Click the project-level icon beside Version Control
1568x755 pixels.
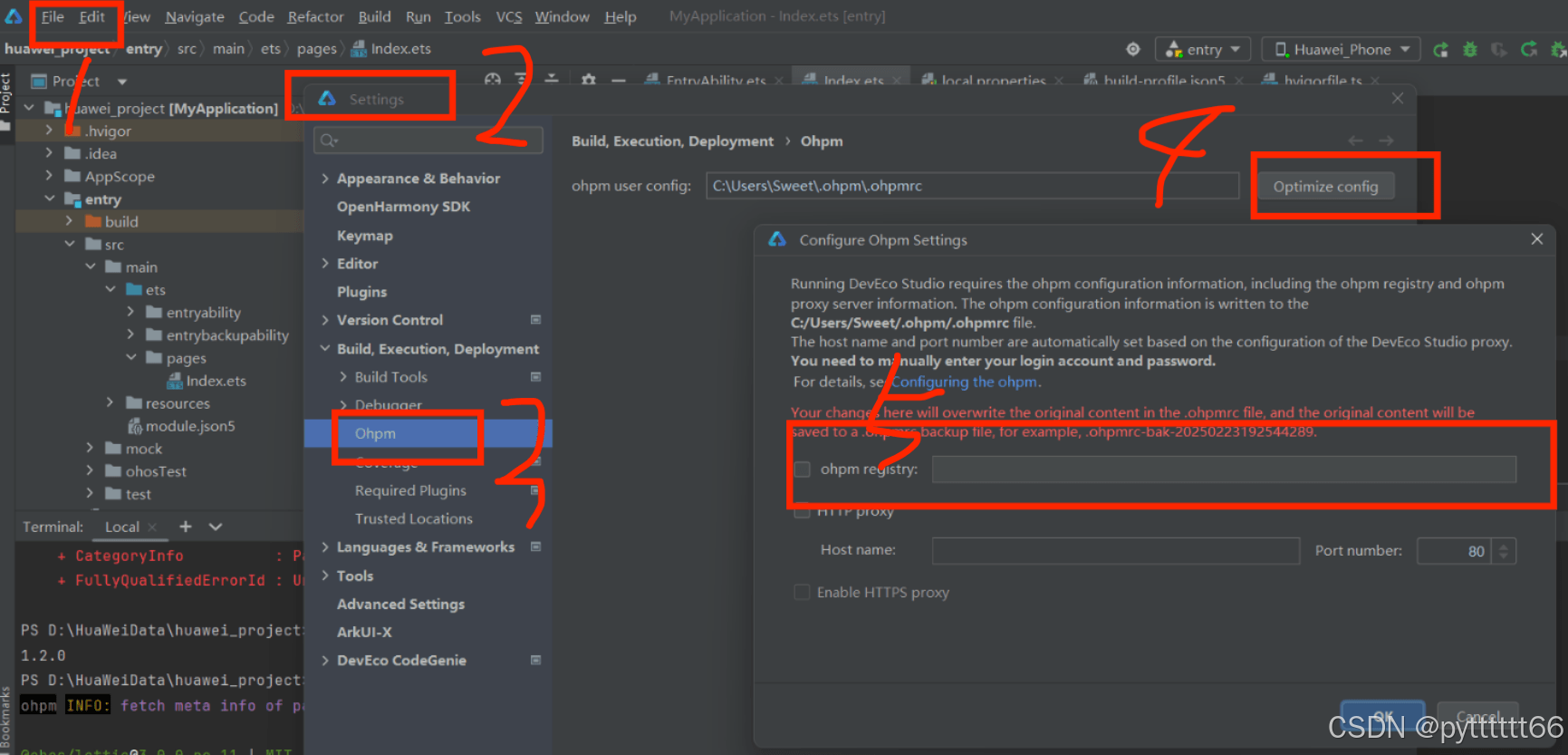pos(535,320)
